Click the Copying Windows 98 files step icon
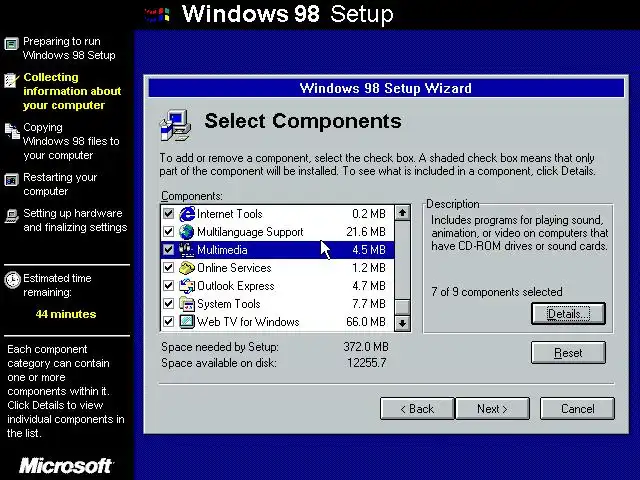This screenshot has height=480, width=640. coord(12,131)
